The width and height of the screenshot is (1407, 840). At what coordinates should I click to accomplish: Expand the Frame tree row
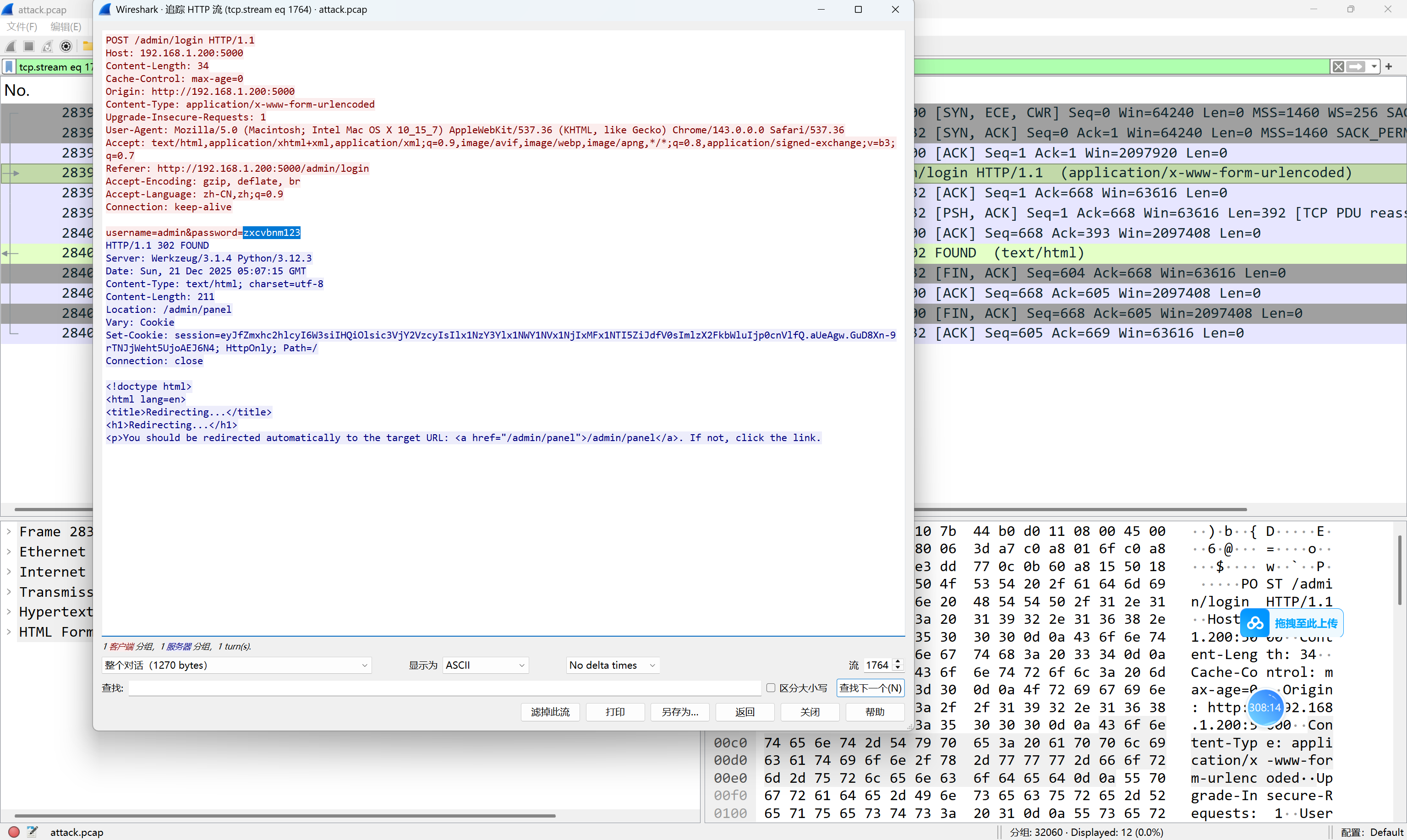click(9, 531)
